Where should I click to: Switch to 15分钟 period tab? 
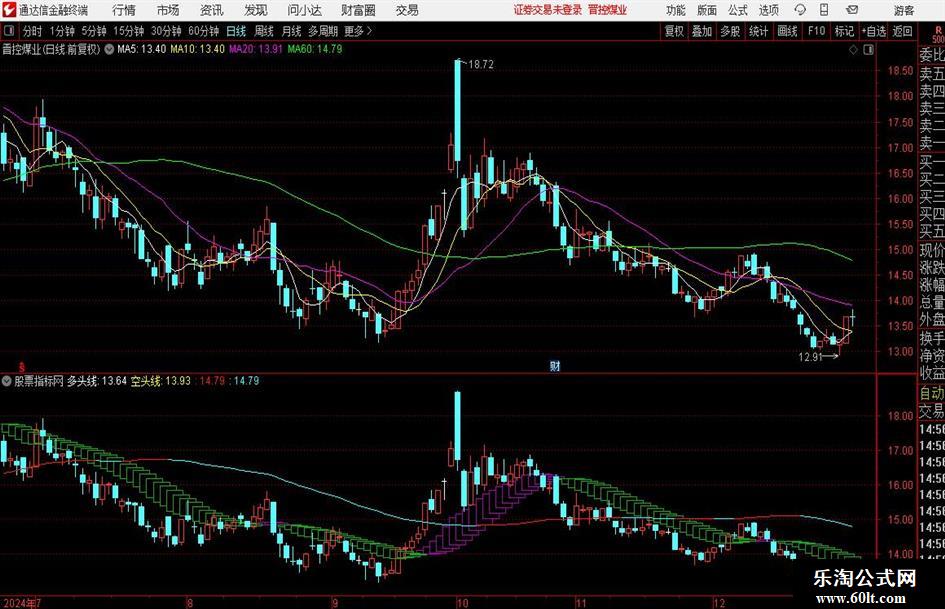(128, 31)
